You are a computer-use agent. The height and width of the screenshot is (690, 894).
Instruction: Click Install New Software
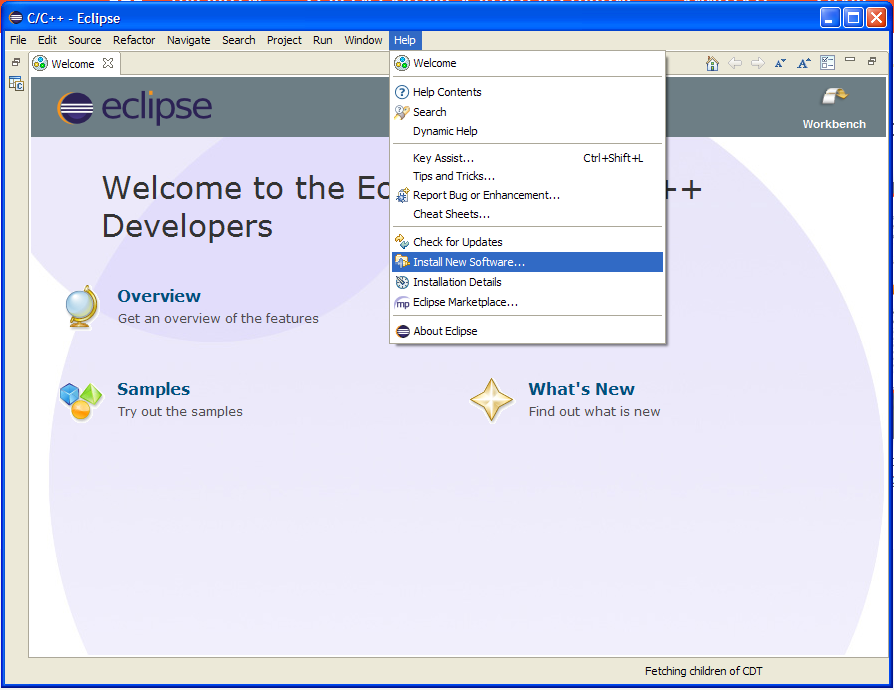[x=527, y=262]
